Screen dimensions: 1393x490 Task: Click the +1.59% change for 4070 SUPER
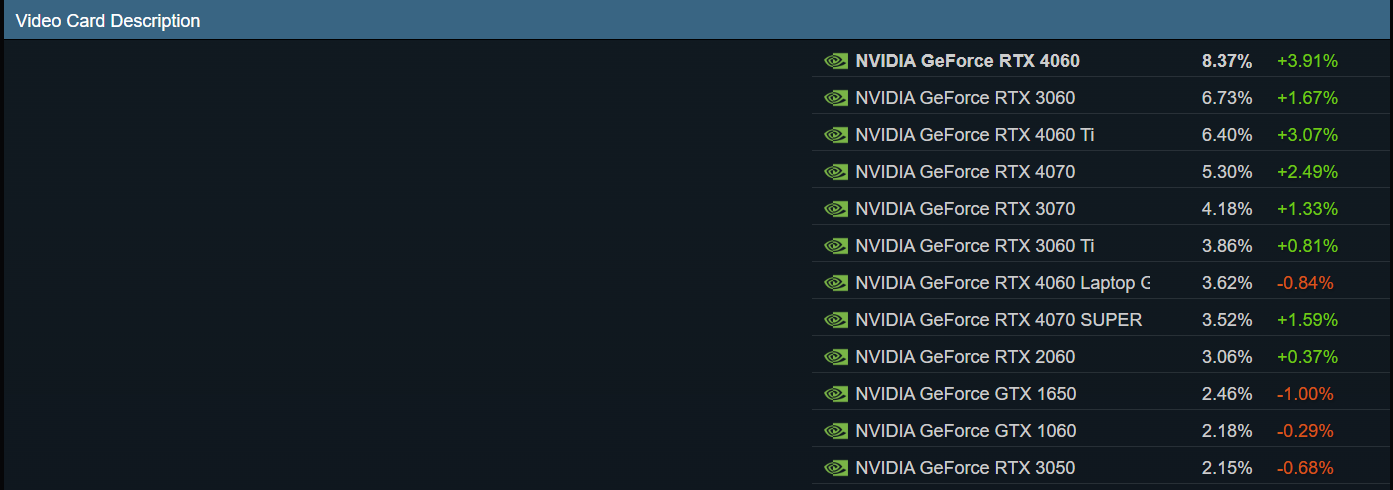point(1307,320)
